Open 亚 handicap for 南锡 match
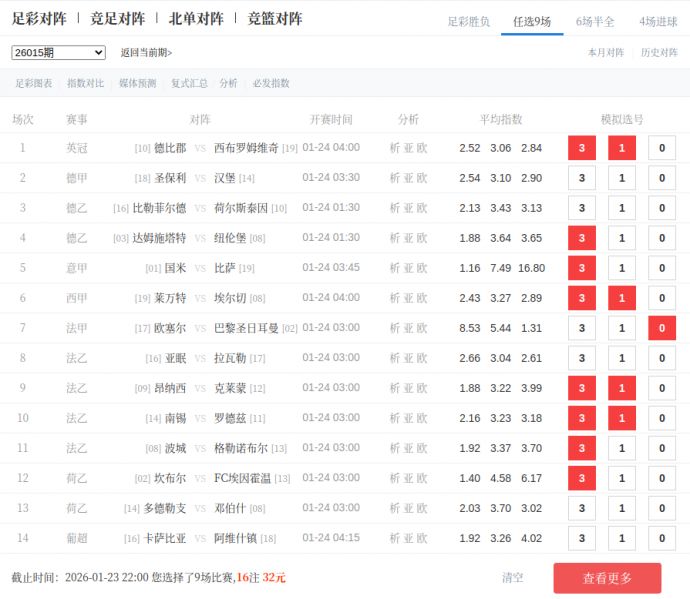This screenshot has height=599, width=690. [x=408, y=418]
